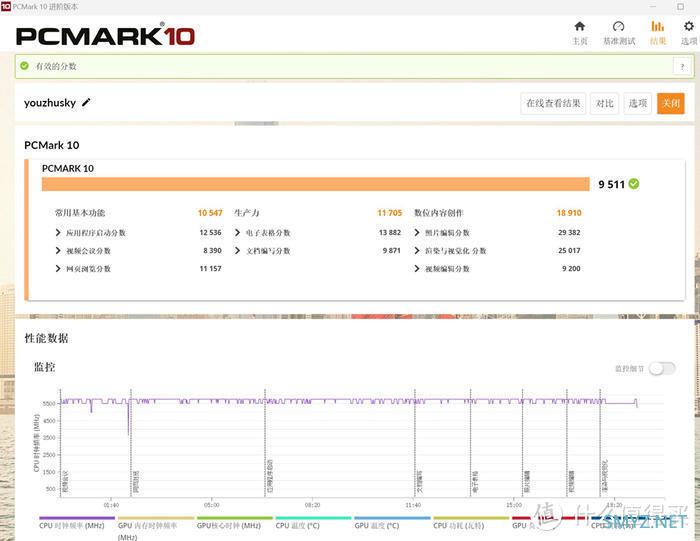Click the orange Close (关闭) button

(x=671, y=104)
